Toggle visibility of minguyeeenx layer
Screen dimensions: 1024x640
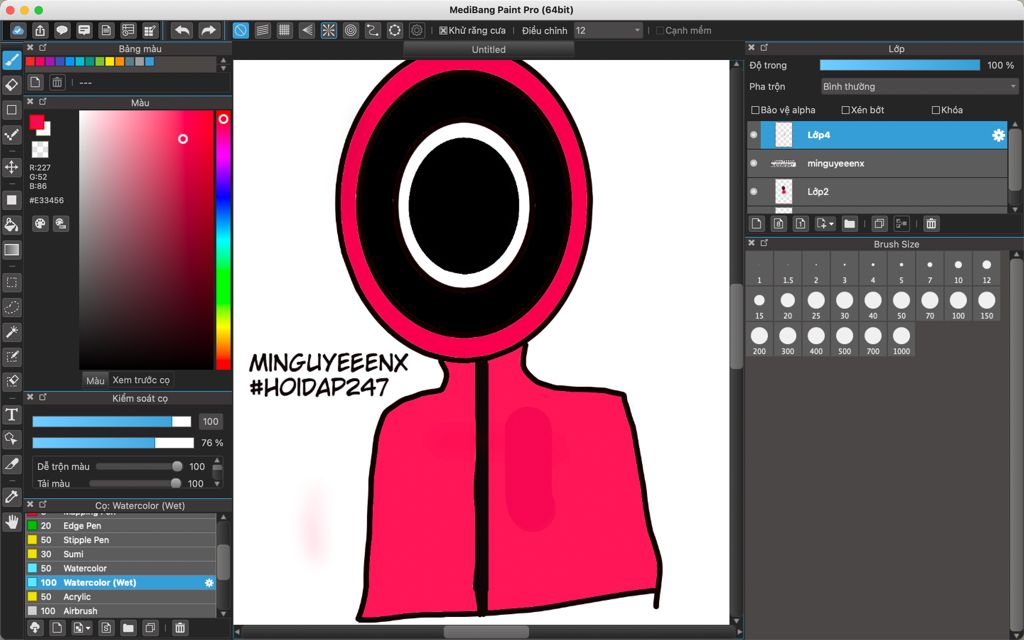(754, 163)
